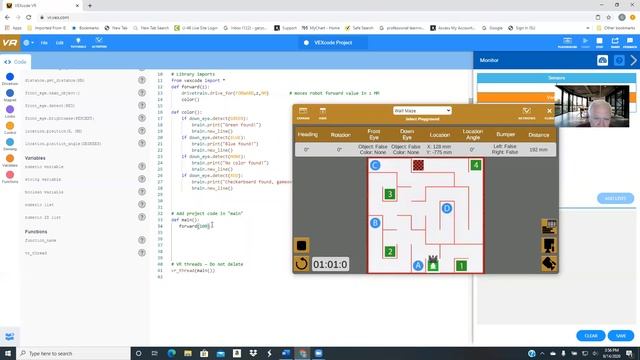
Task: Select the Sensing category circle
Action: (10, 142)
